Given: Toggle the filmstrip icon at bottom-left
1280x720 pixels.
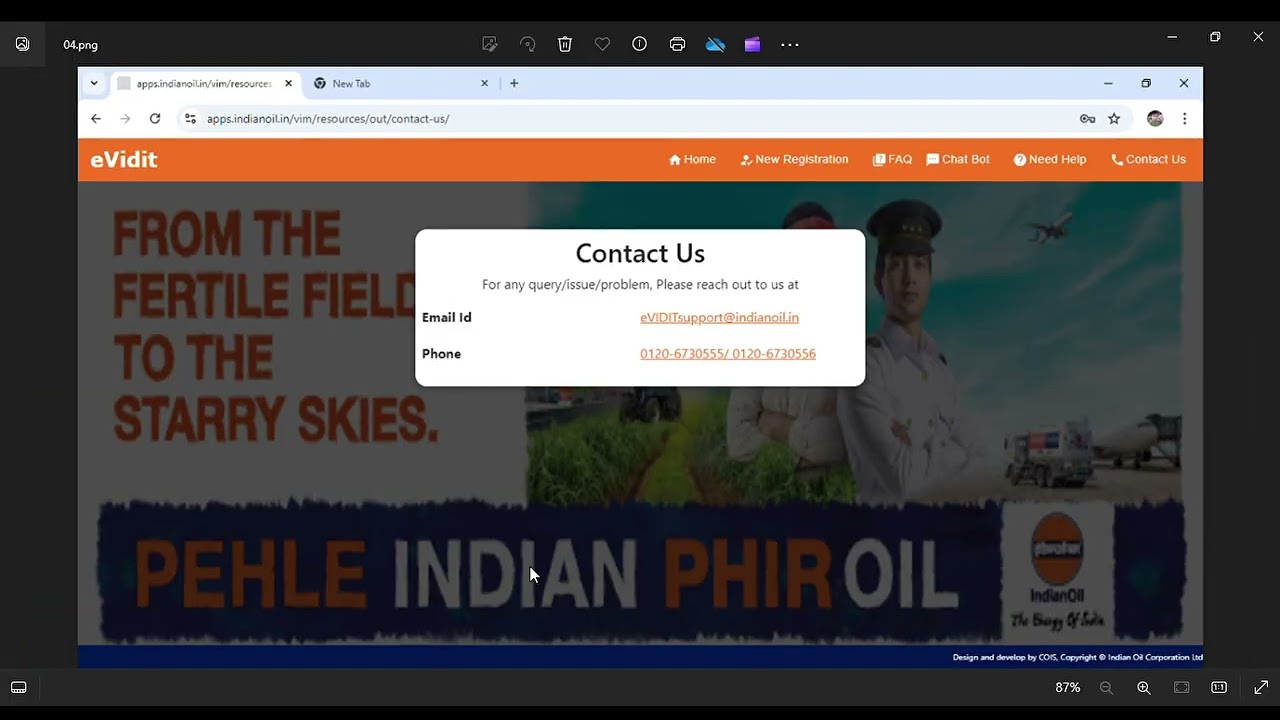Looking at the screenshot, I should tap(18, 687).
